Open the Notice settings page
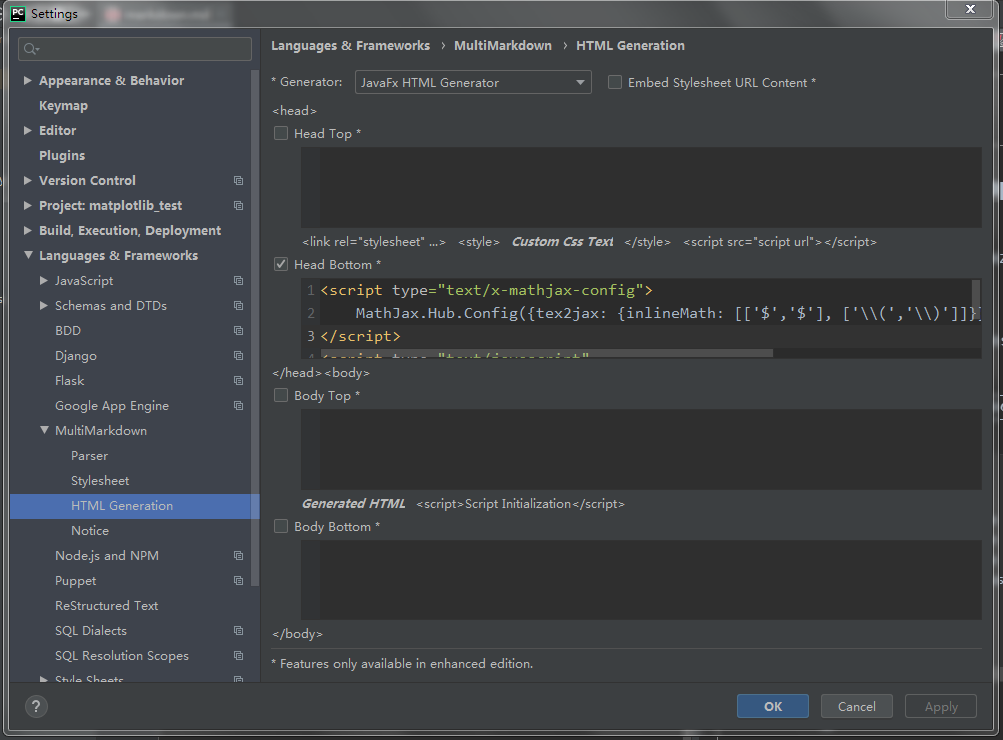 (90, 530)
